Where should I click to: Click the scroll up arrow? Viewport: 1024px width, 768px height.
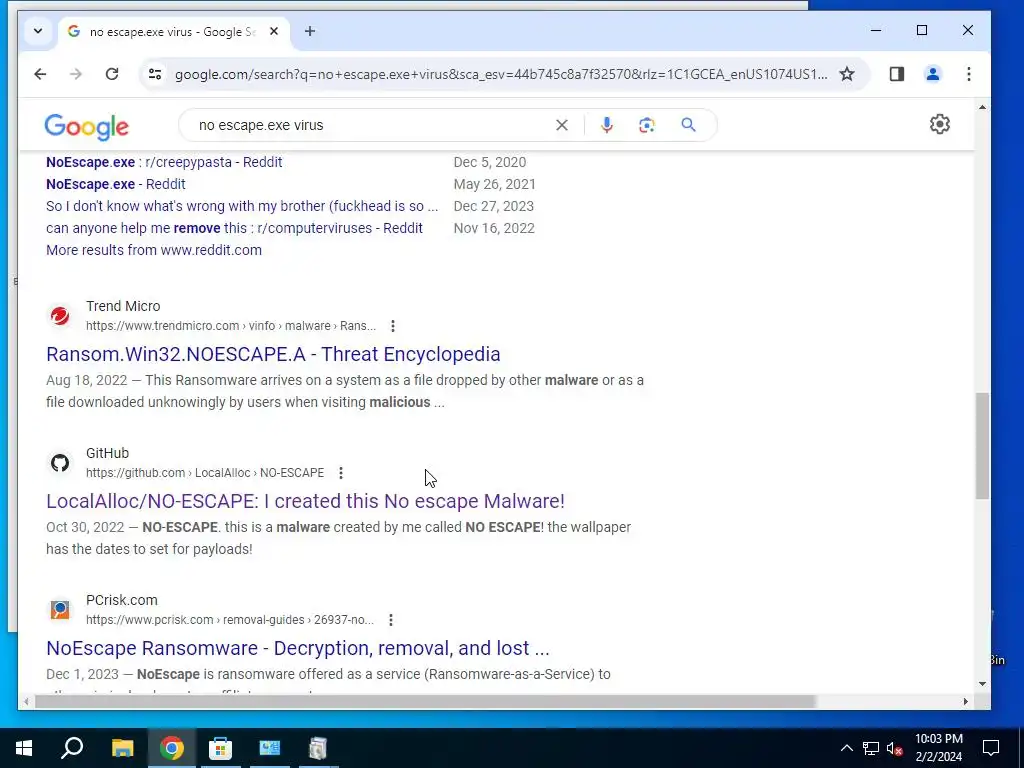click(982, 107)
